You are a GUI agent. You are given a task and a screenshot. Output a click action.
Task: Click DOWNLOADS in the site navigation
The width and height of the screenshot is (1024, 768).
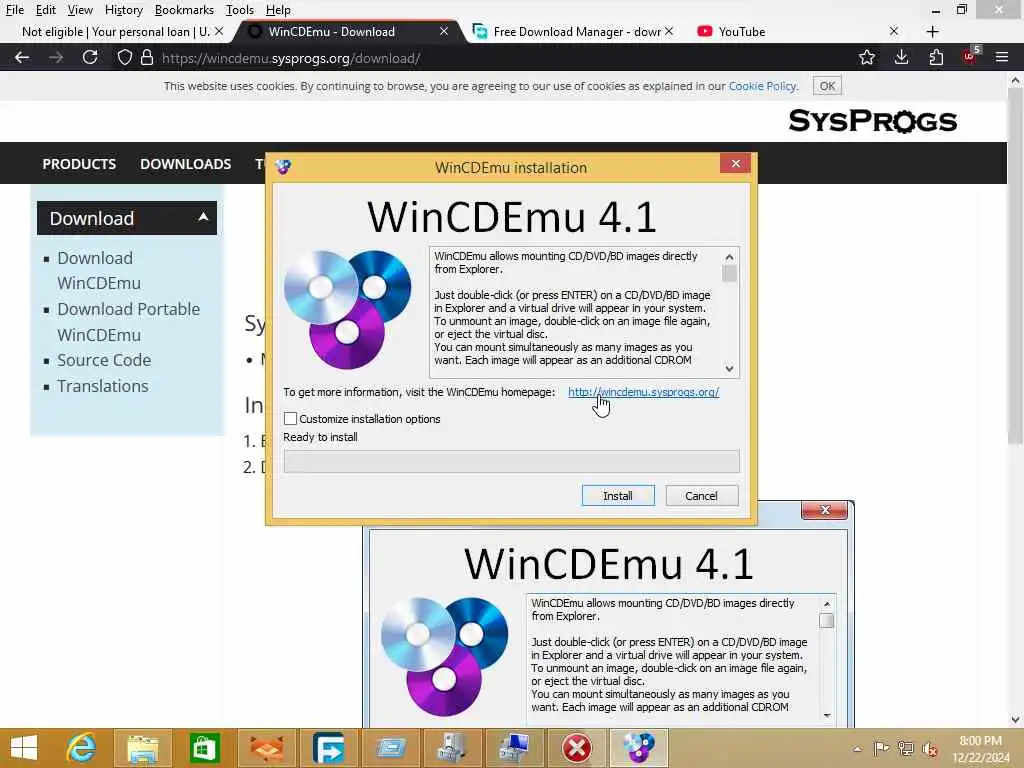[185, 163]
